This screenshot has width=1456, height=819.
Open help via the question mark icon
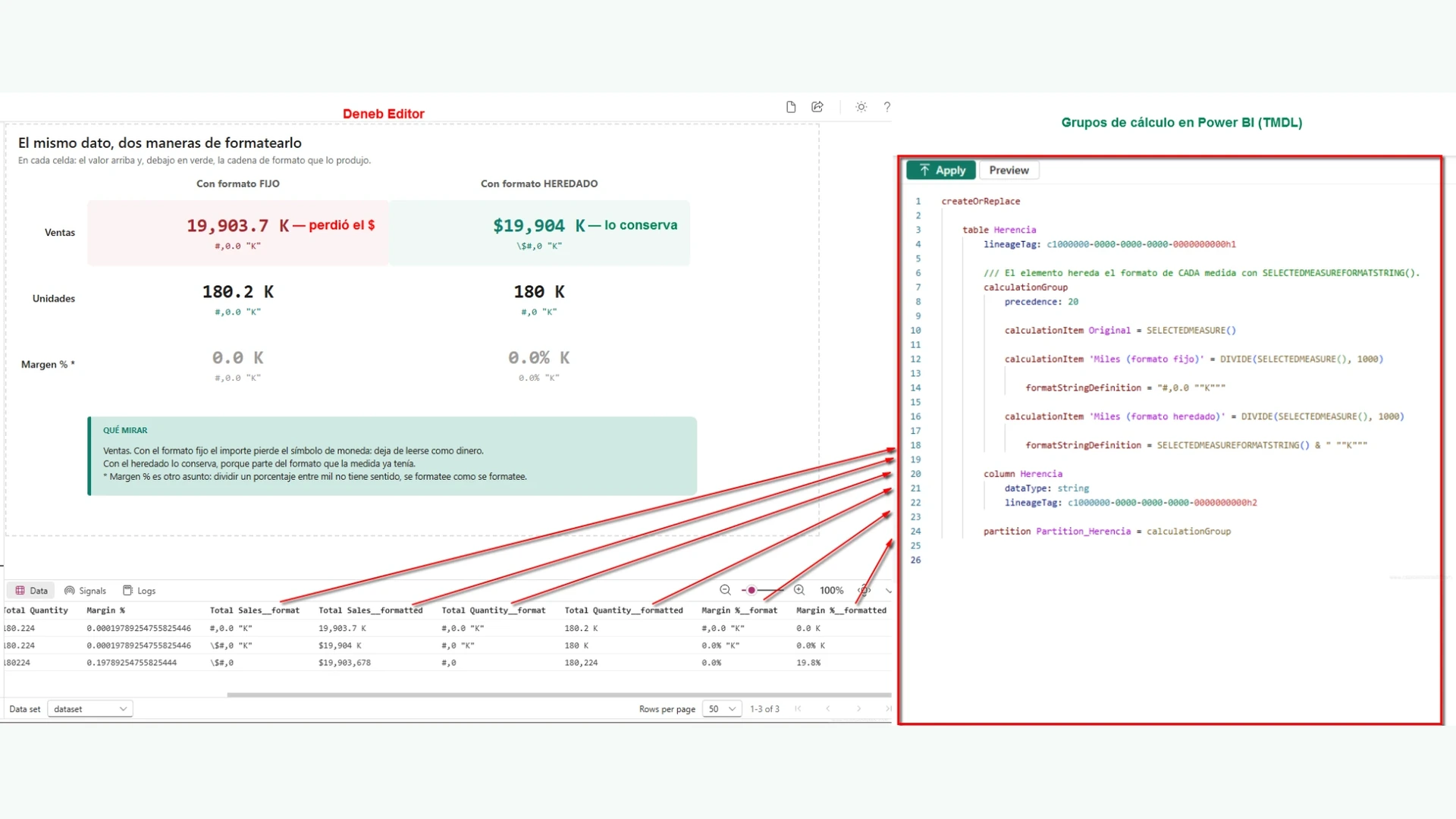point(886,107)
